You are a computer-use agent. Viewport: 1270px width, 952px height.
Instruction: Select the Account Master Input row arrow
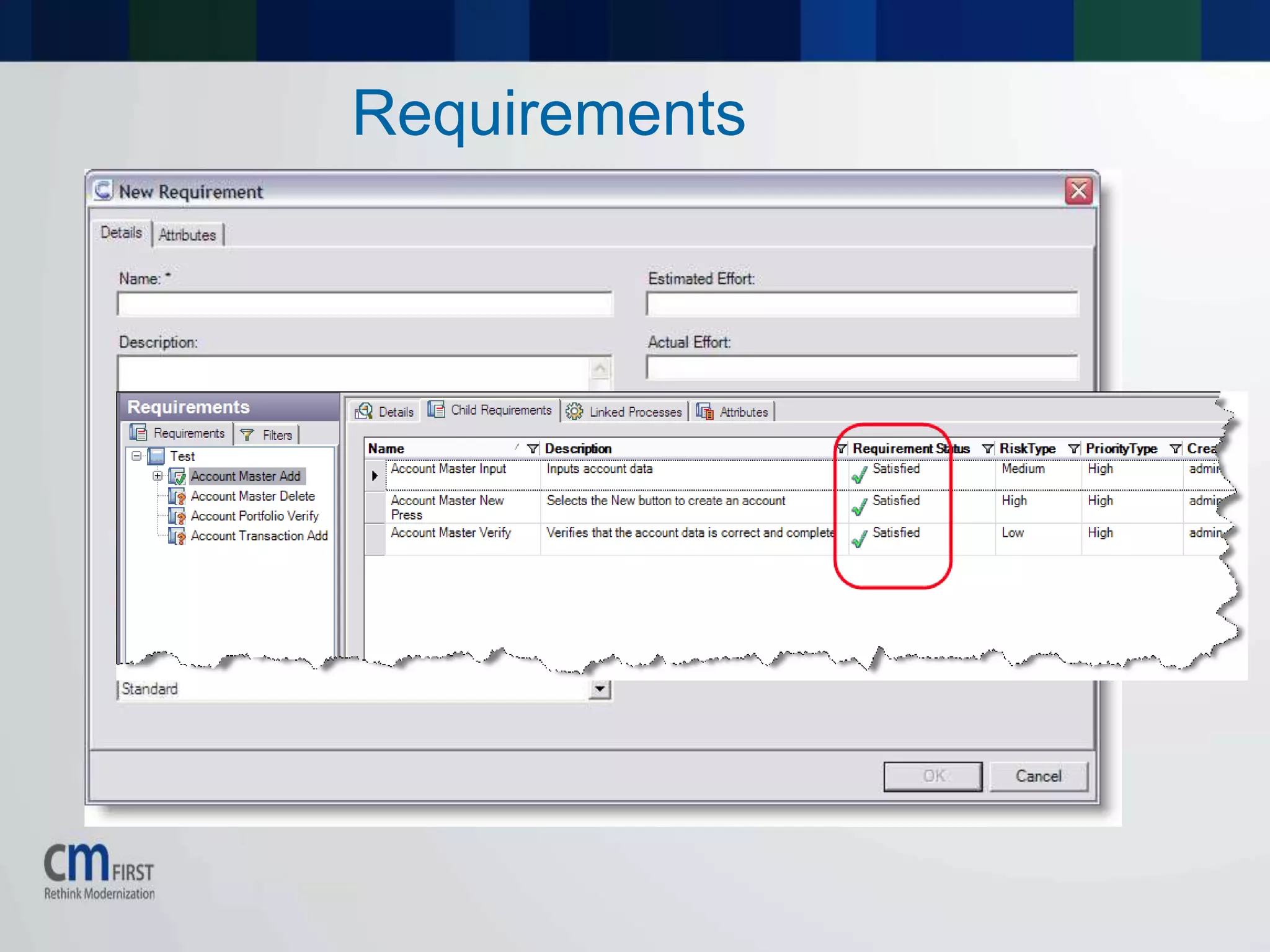point(375,475)
